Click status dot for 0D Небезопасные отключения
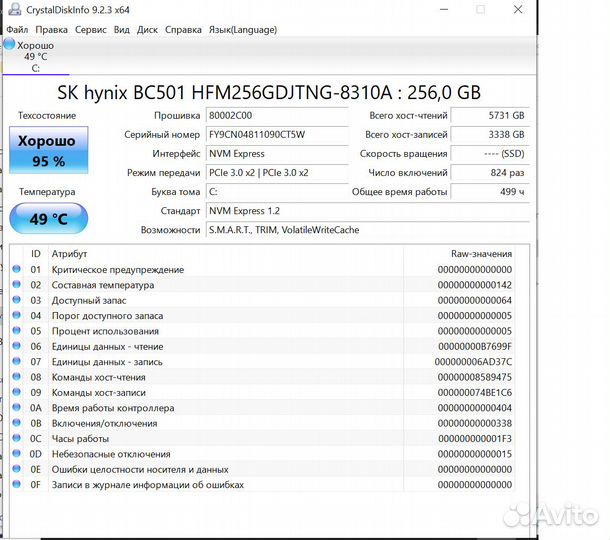 point(16,453)
